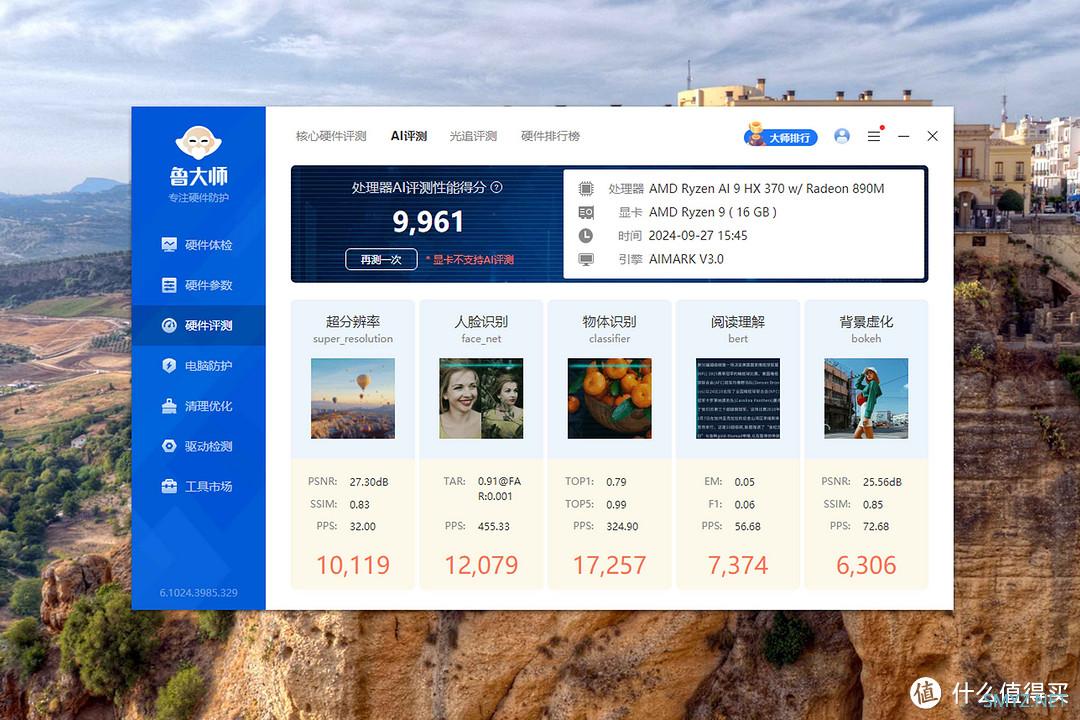This screenshot has width=1080, height=720.
Task: Open 驱动检测 in the sidebar
Action: 198,446
